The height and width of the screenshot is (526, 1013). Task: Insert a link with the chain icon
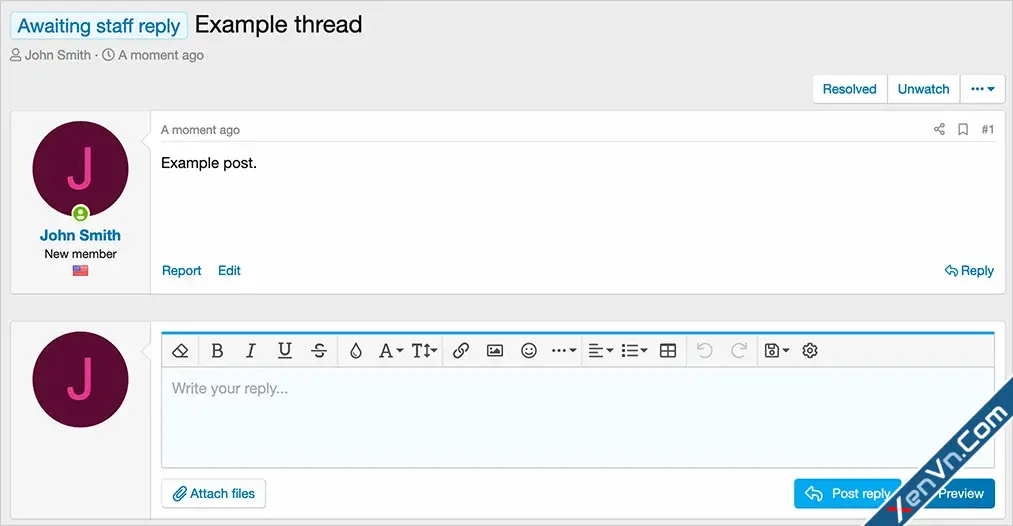click(461, 350)
